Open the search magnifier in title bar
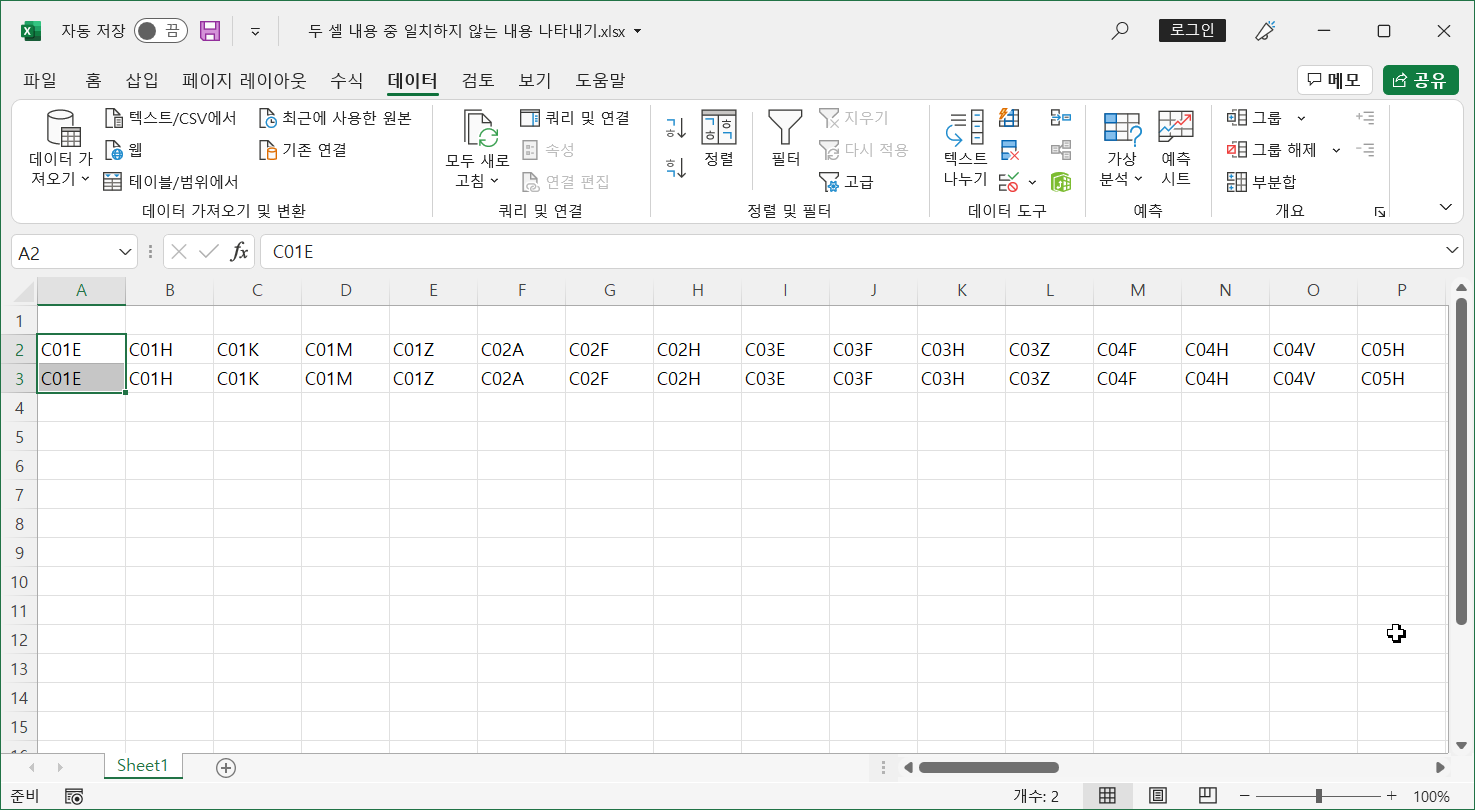Image resolution: width=1475 pixels, height=810 pixels. tap(1120, 31)
